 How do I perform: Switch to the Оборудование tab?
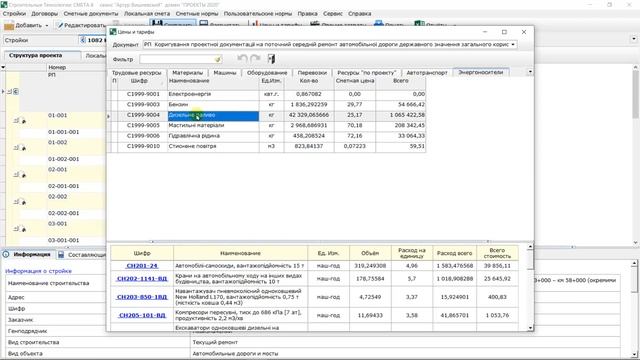tap(267, 73)
